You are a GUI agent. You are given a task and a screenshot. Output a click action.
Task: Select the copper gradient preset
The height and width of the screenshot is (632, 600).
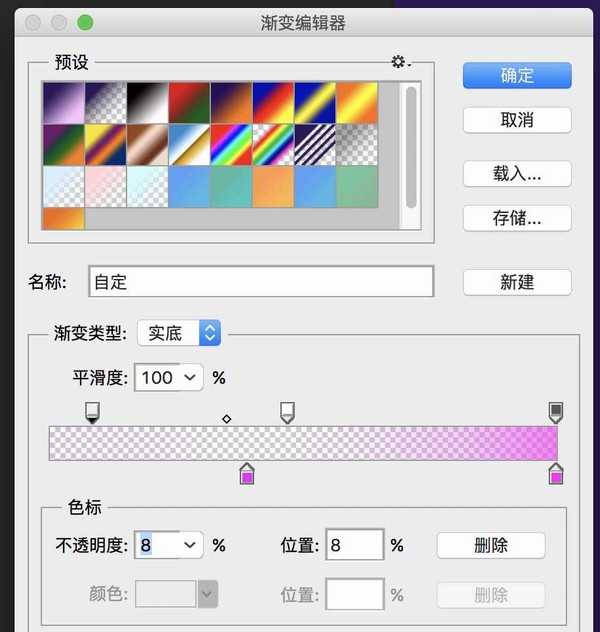[147, 145]
